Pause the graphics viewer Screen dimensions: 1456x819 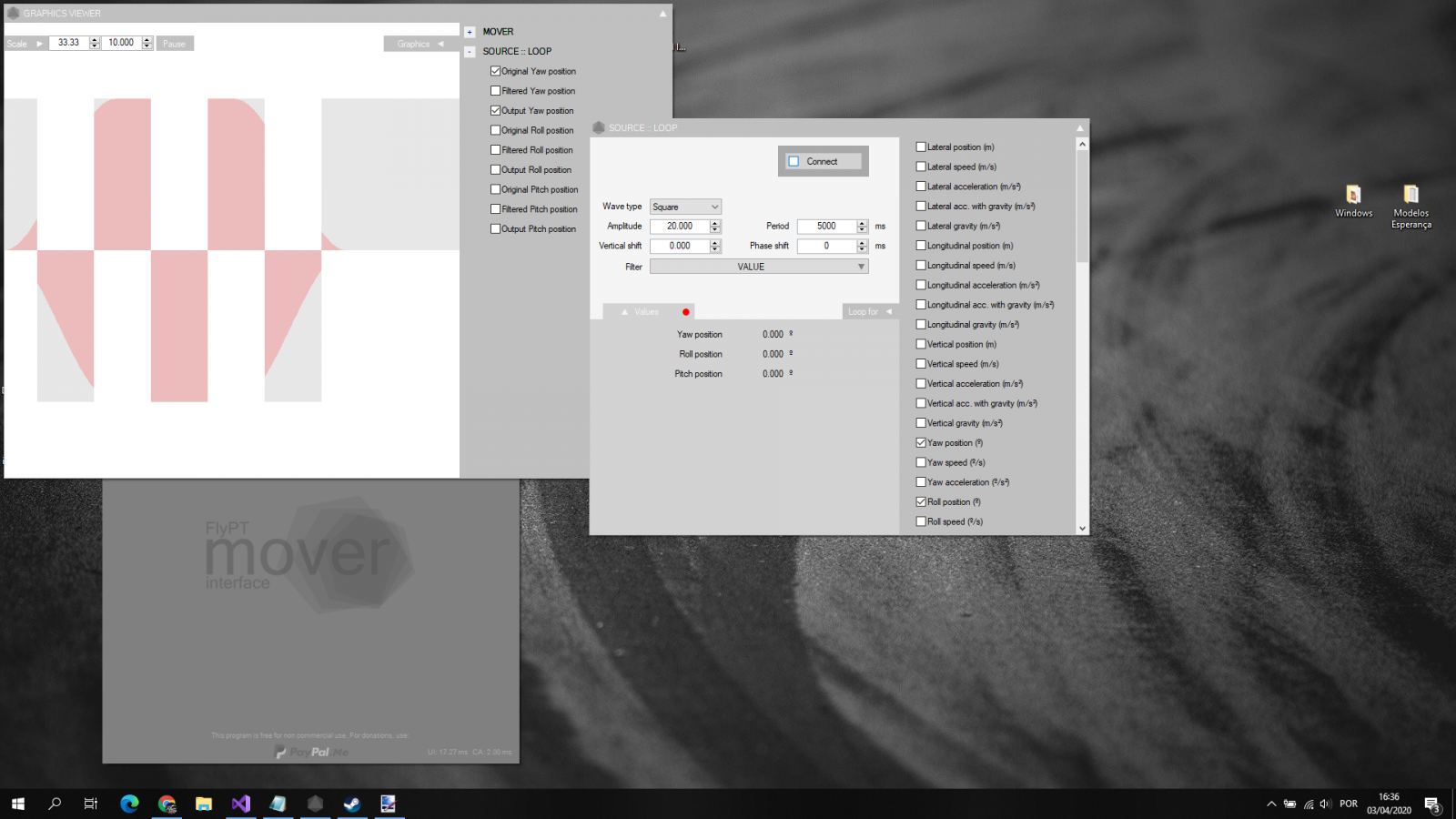(175, 44)
